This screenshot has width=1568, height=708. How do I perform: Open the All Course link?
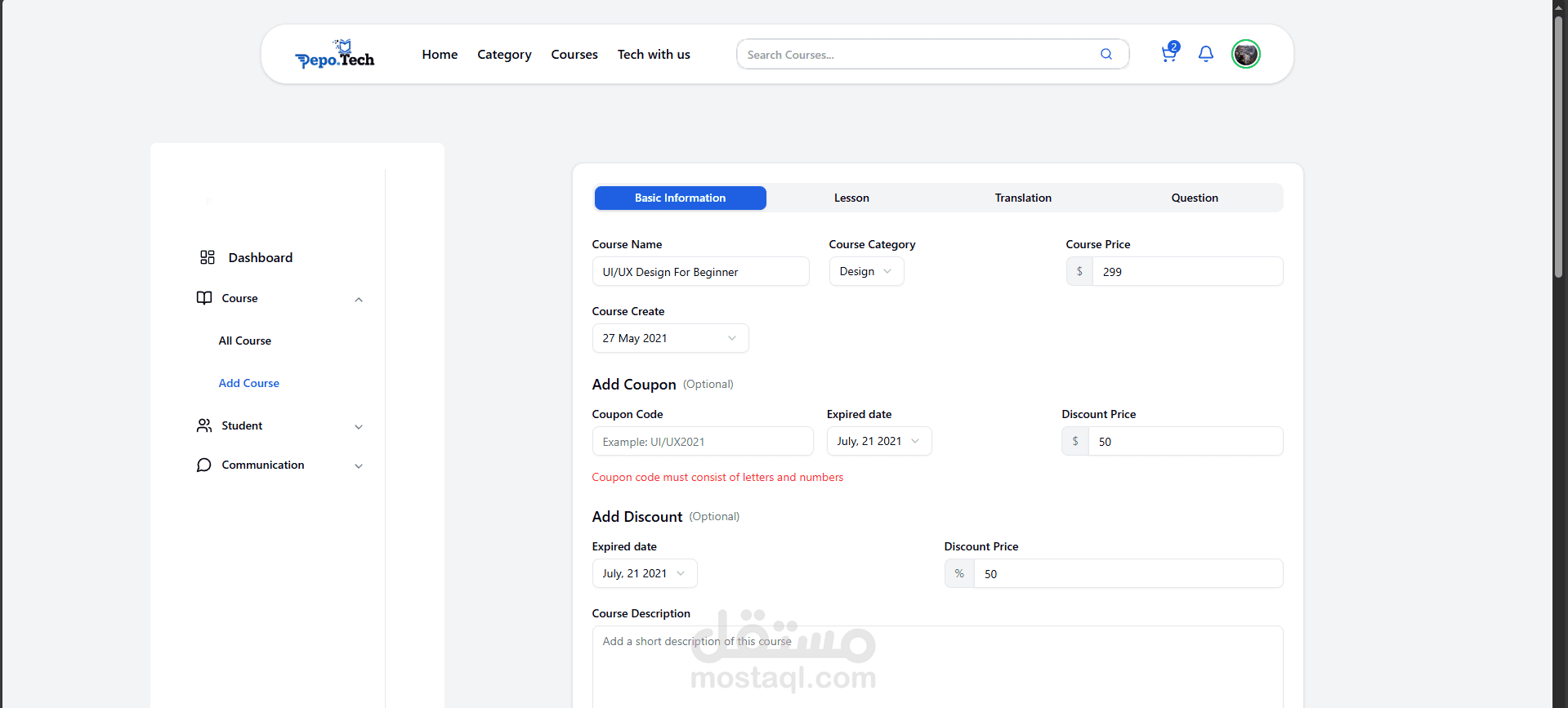245,341
